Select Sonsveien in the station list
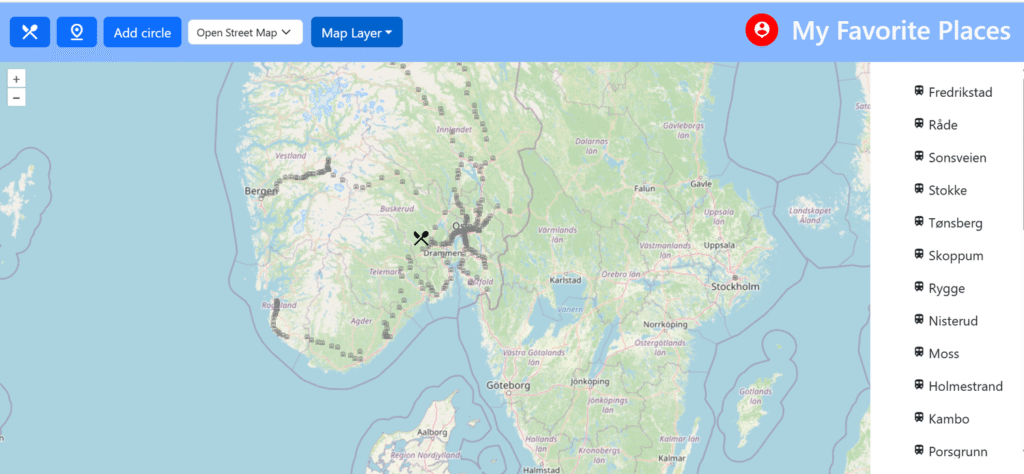Viewport: 1024px width, 474px height. click(x=958, y=158)
